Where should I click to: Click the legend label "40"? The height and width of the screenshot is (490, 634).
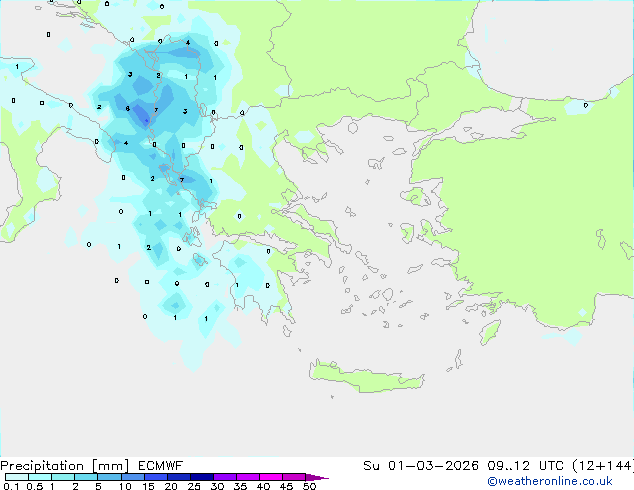coord(264,486)
